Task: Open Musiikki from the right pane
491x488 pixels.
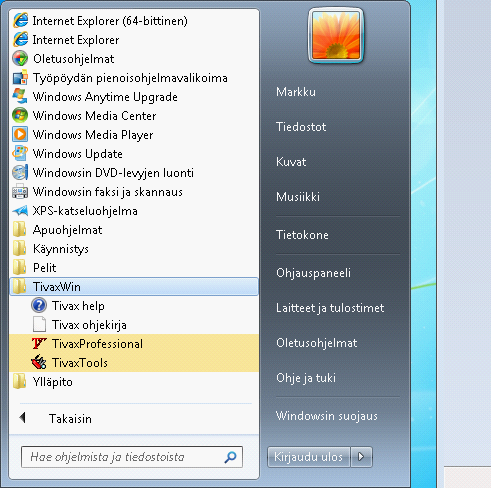Action: tap(298, 197)
